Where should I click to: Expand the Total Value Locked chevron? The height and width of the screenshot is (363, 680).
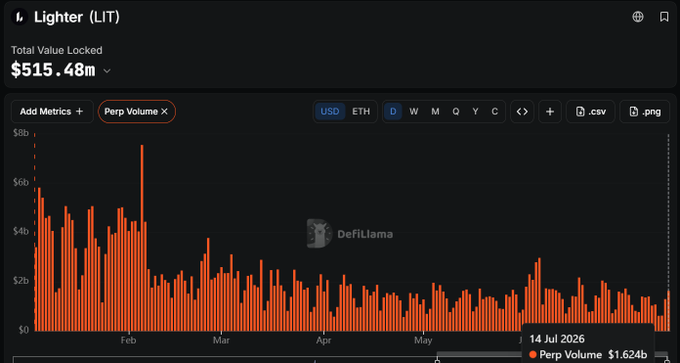point(107,71)
